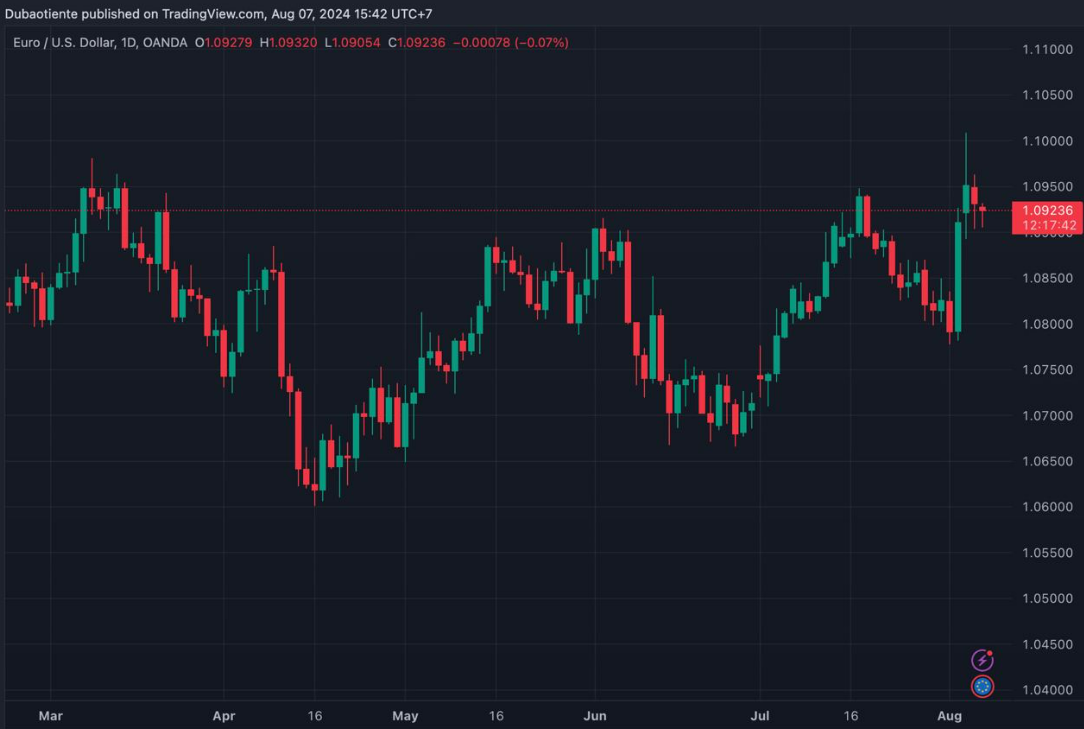The width and height of the screenshot is (1084, 729).
Task: Click the 1.09500 price axis label
Action: click(1047, 187)
